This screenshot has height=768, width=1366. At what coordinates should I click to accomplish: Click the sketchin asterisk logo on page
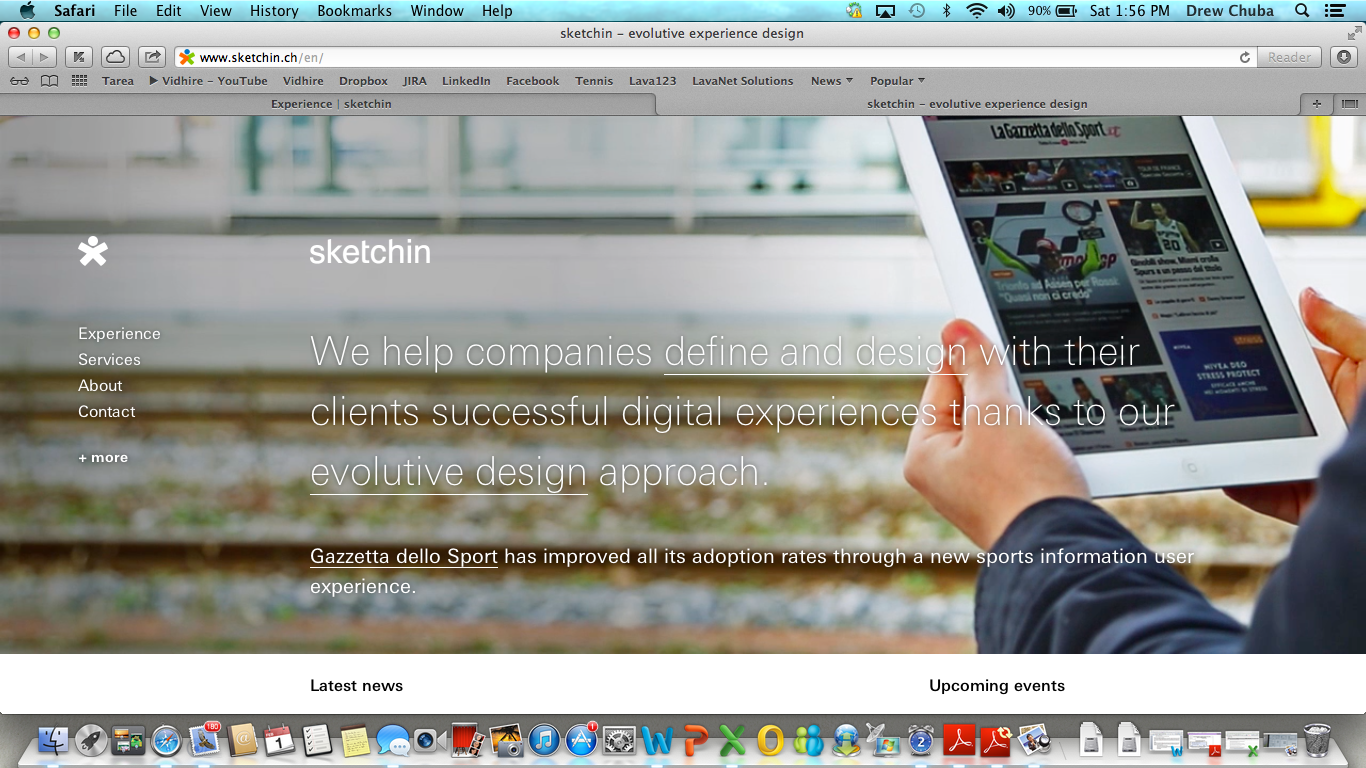tap(93, 251)
